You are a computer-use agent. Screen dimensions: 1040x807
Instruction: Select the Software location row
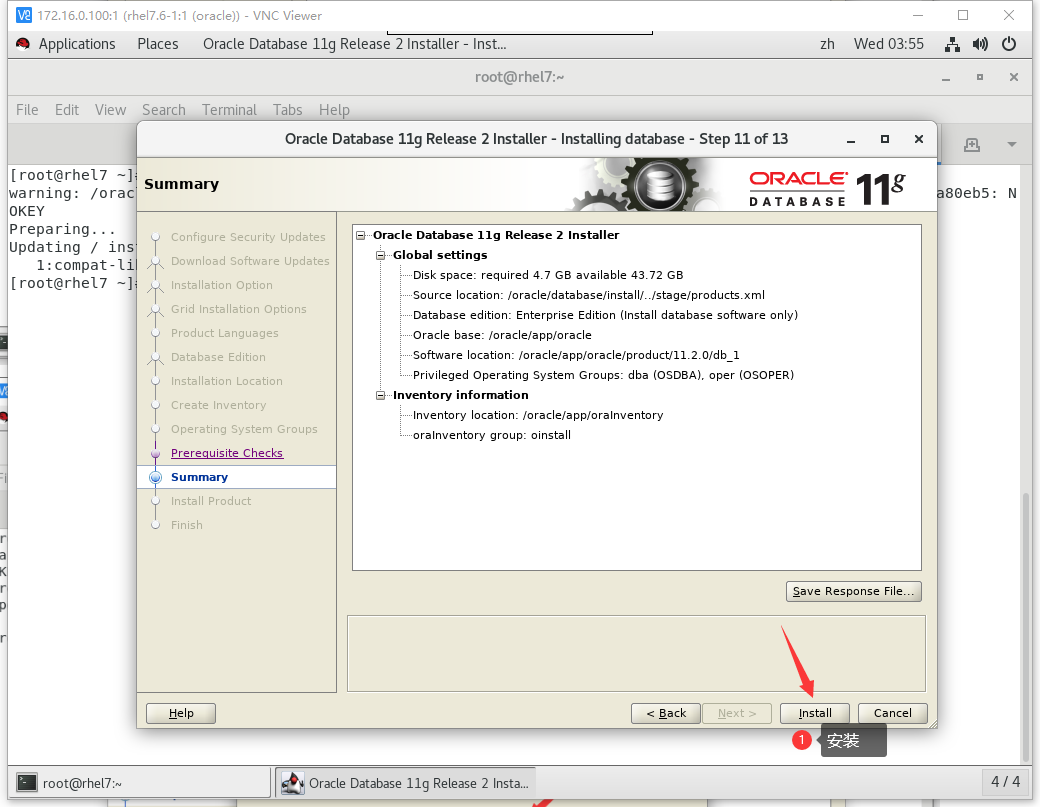576,355
